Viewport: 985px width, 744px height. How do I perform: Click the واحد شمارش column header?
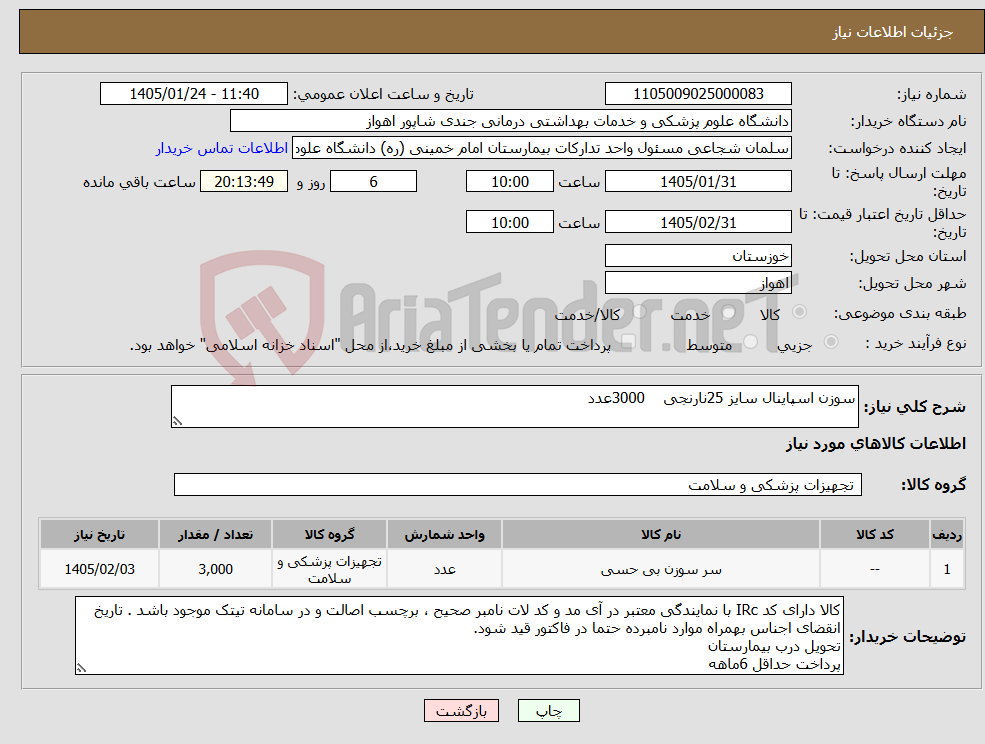[444, 535]
